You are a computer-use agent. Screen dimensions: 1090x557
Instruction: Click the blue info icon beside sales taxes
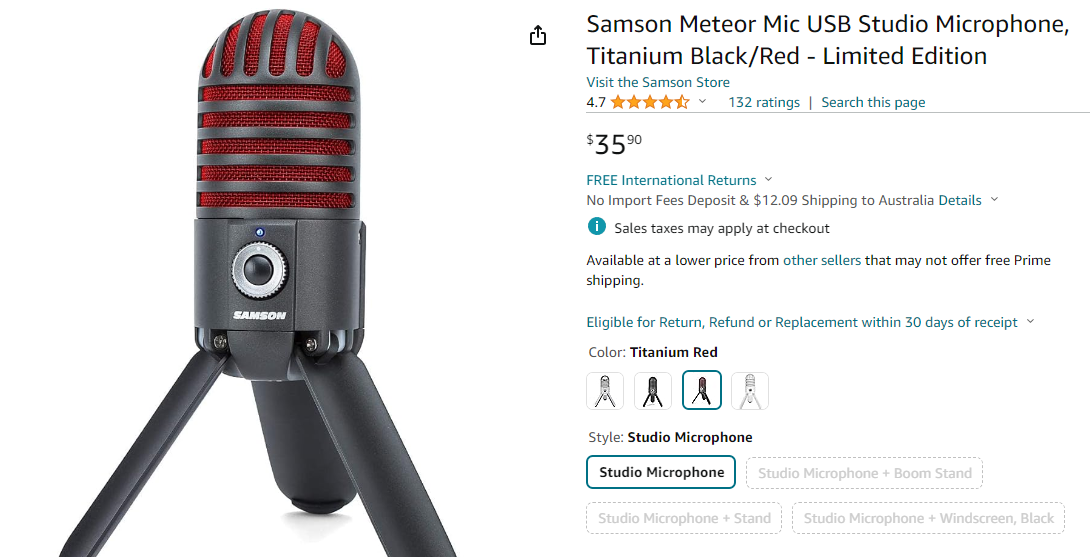point(597,227)
